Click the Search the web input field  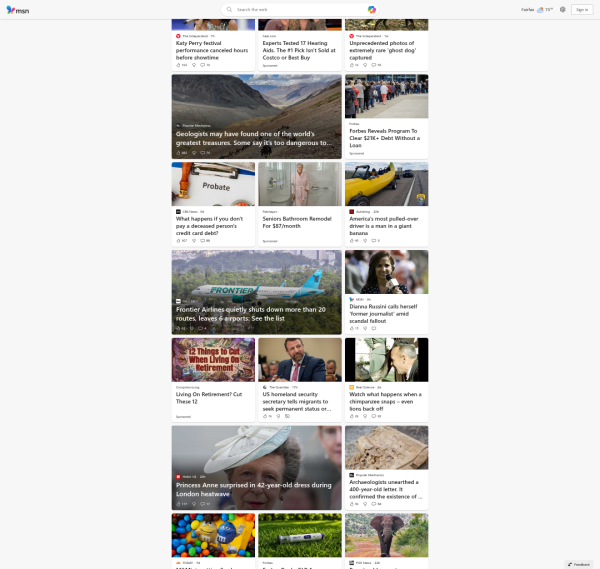point(298,10)
